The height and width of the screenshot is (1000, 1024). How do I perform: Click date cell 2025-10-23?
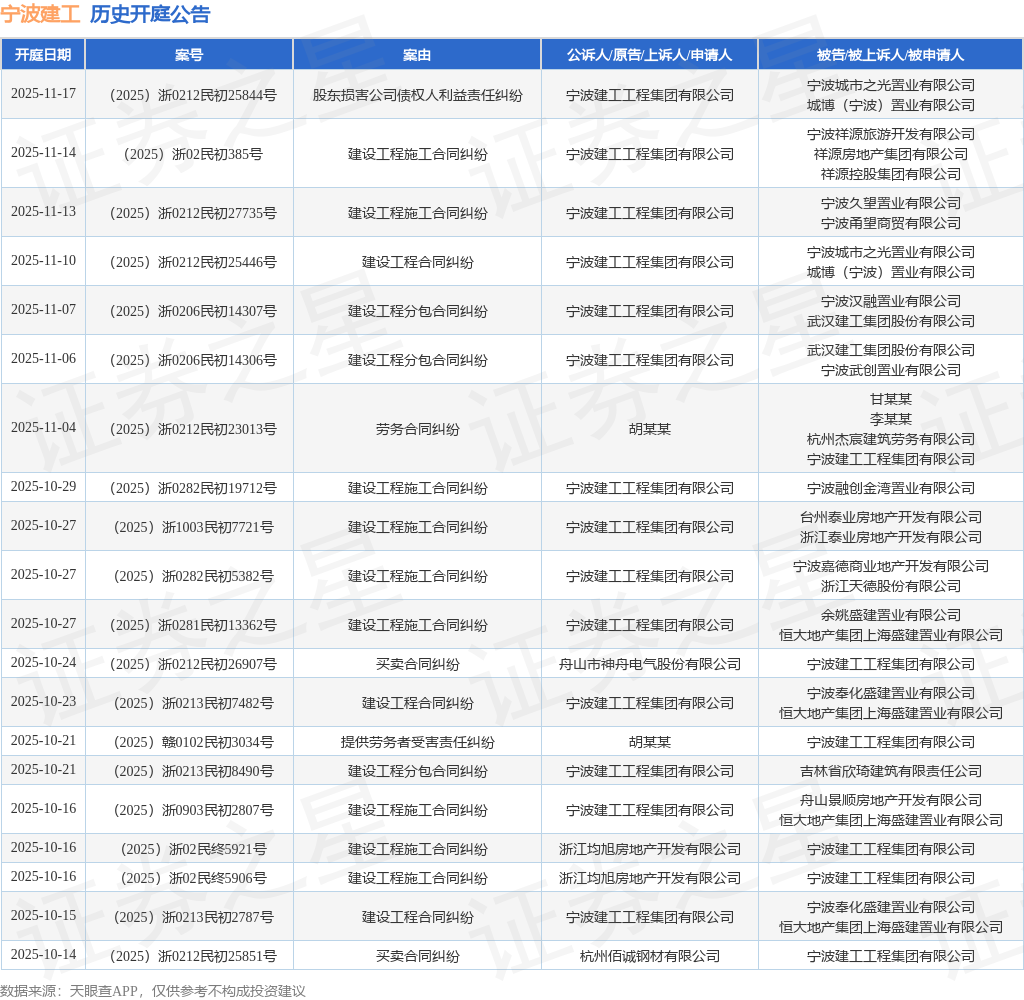coord(43,702)
